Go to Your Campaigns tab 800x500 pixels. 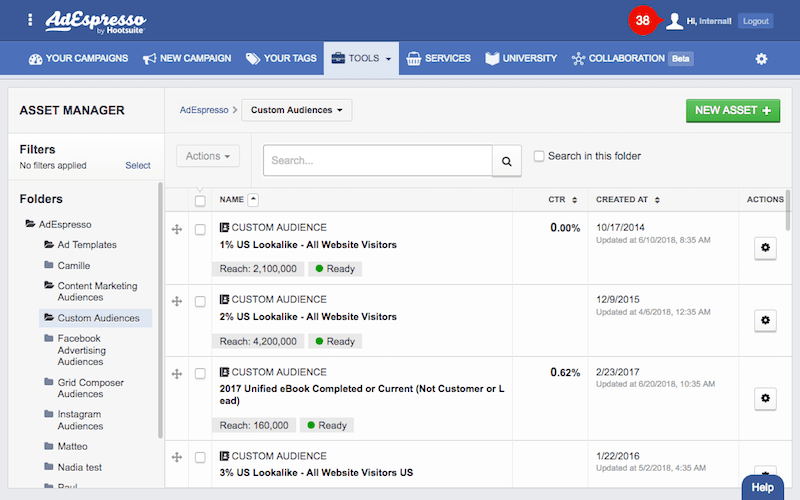tap(79, 59)
